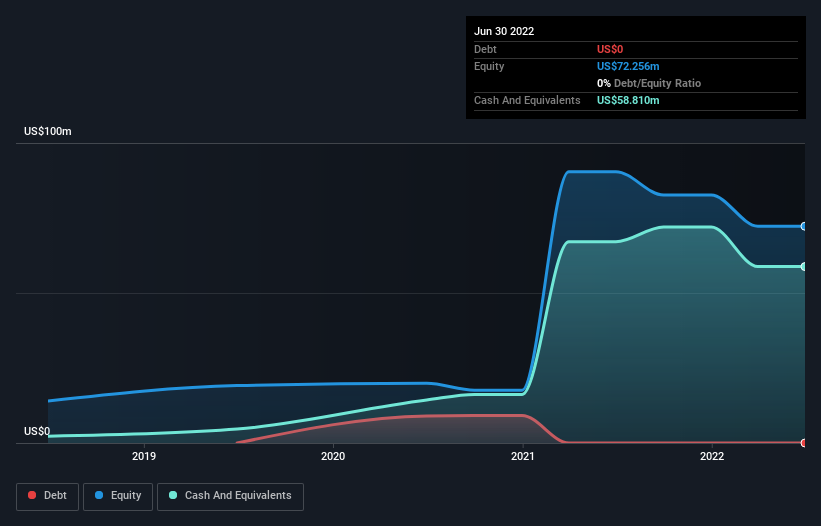
Task: Click the 2019 x-axis label
Action: pos(144,456)
